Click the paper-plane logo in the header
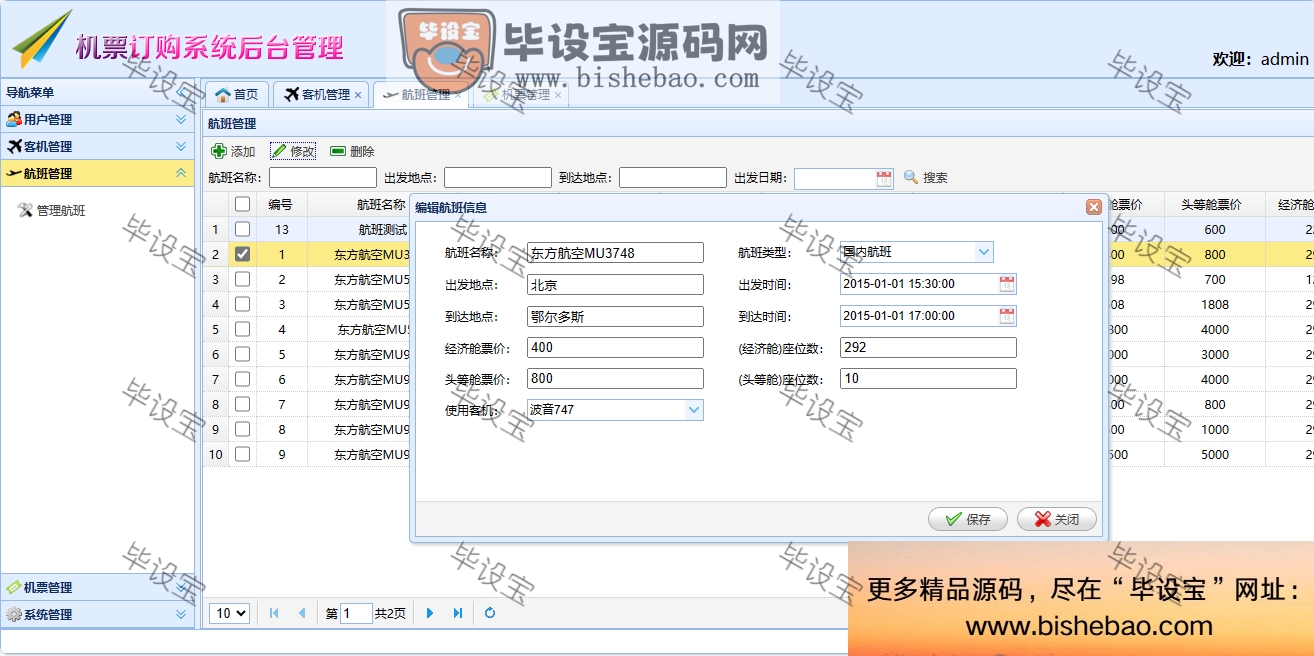This screenshot has height=656, width=1314. click(x=41, y=40)
